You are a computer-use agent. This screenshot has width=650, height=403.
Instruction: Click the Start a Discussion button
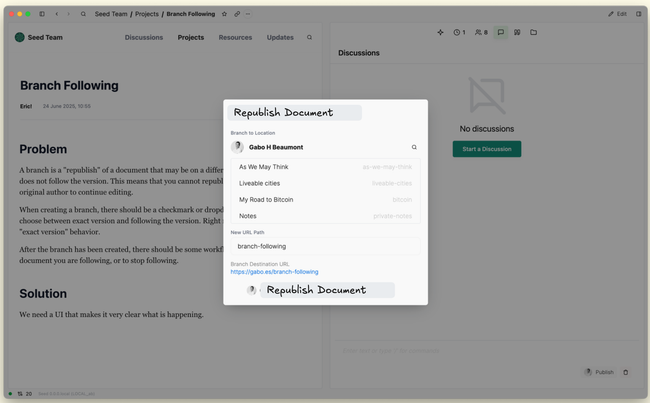pyautogui.click(x=486, y=149)
